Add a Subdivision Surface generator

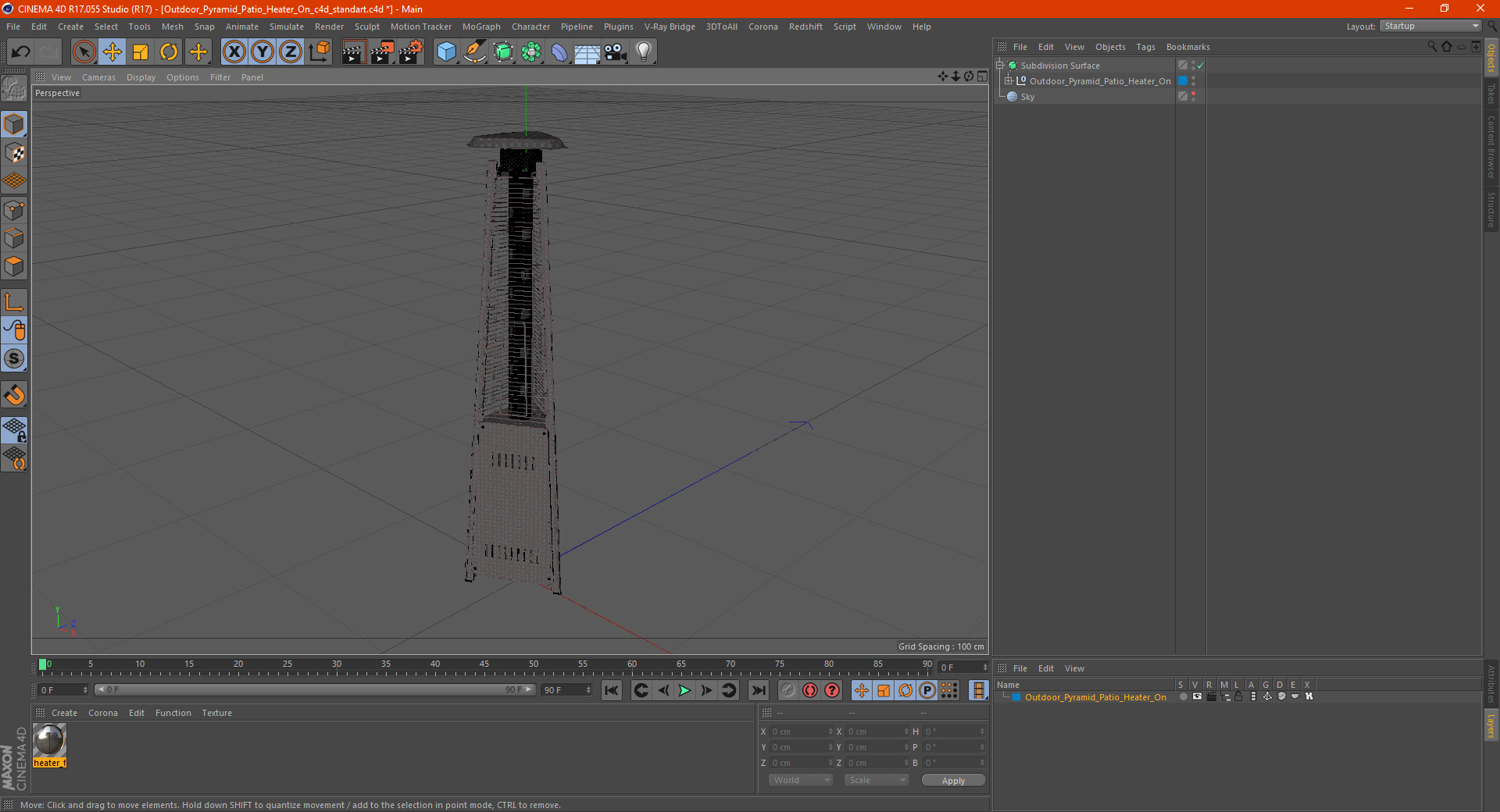click(x=503, y=52)
